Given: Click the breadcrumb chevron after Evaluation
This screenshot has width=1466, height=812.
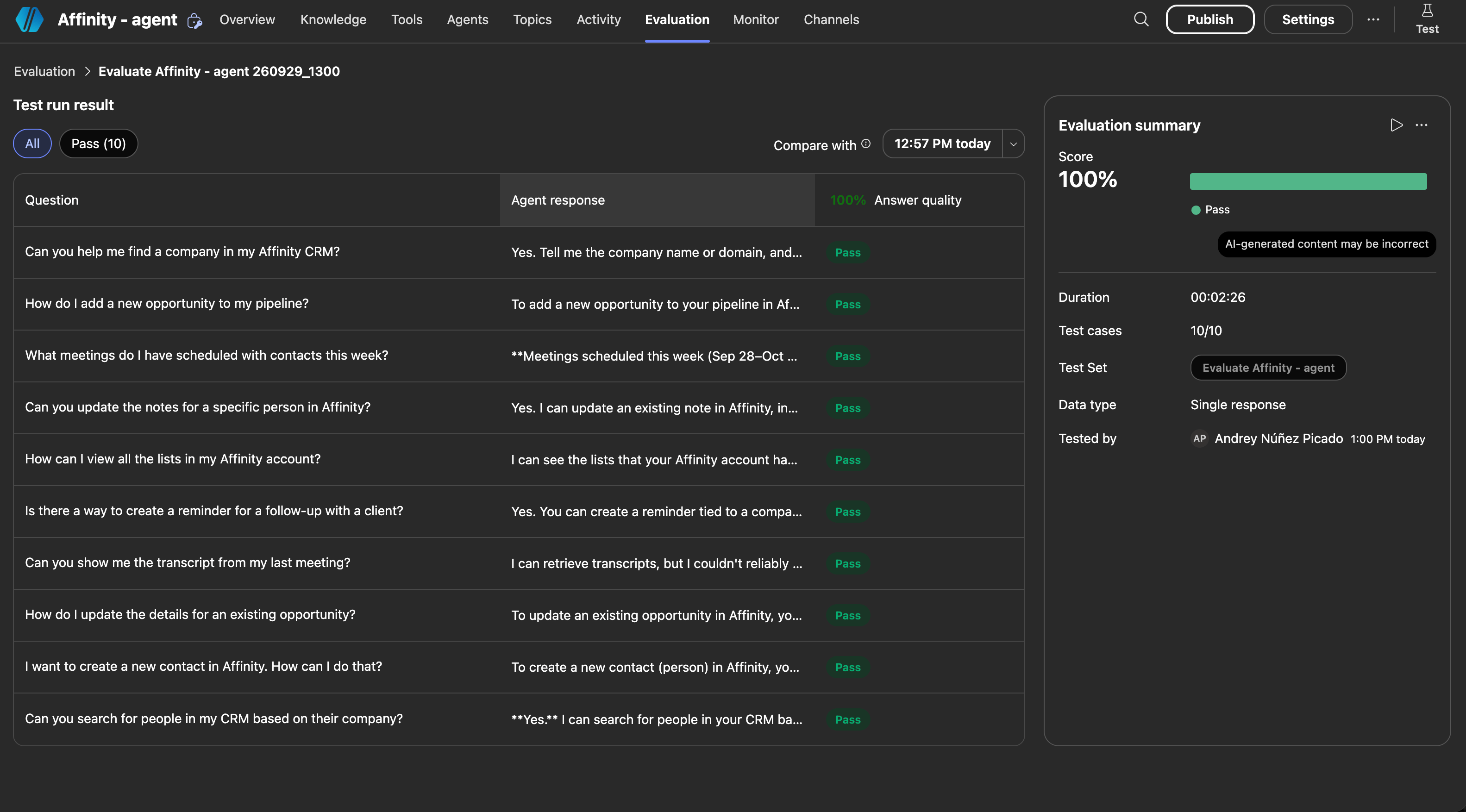Looking at the screenshot, I should click(87, 72).
